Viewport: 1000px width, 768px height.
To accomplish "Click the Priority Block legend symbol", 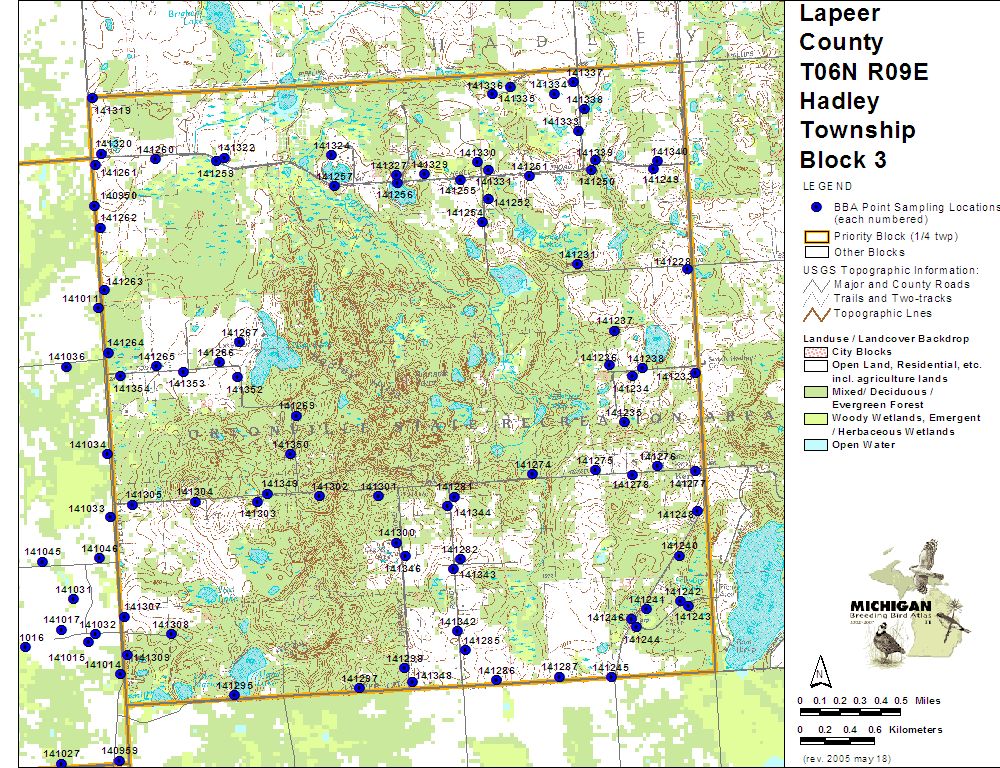I will click(x=816, y=237).
